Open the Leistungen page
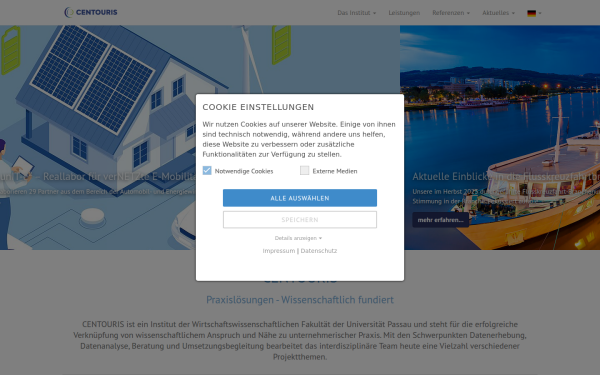This screenshot has width=600, height=375. coord(404,13)
